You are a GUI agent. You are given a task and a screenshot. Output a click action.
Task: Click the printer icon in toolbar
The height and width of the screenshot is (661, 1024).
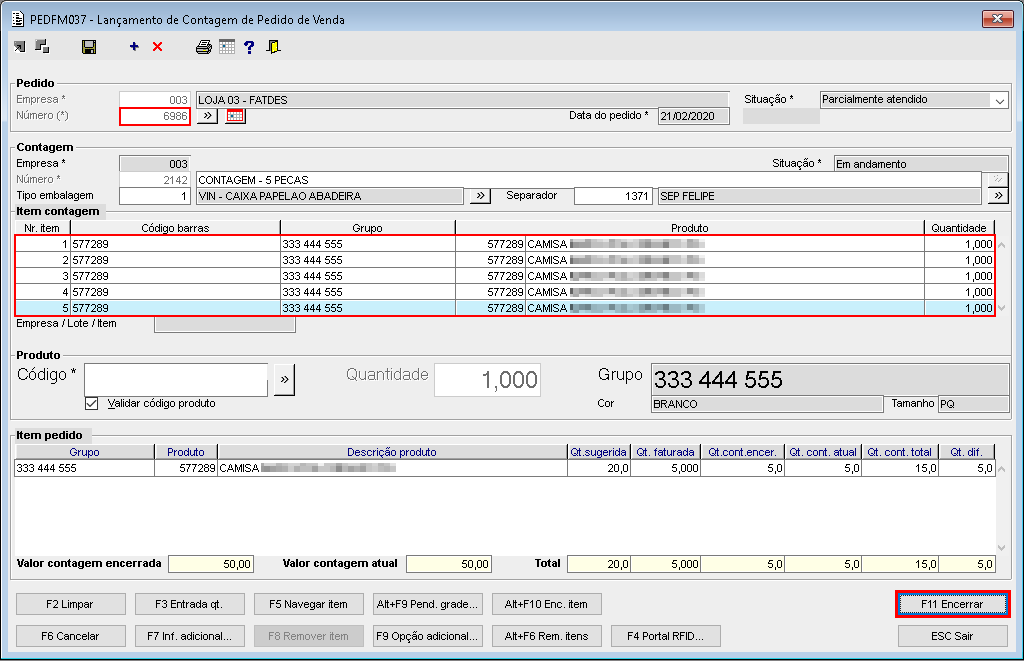tap(204, 47)
